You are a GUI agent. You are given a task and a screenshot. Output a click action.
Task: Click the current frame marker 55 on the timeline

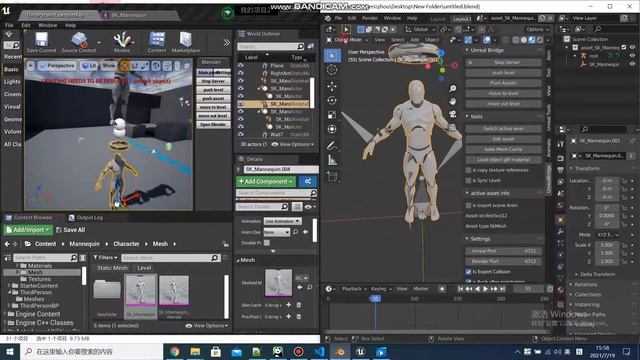[x=375, y=299]
